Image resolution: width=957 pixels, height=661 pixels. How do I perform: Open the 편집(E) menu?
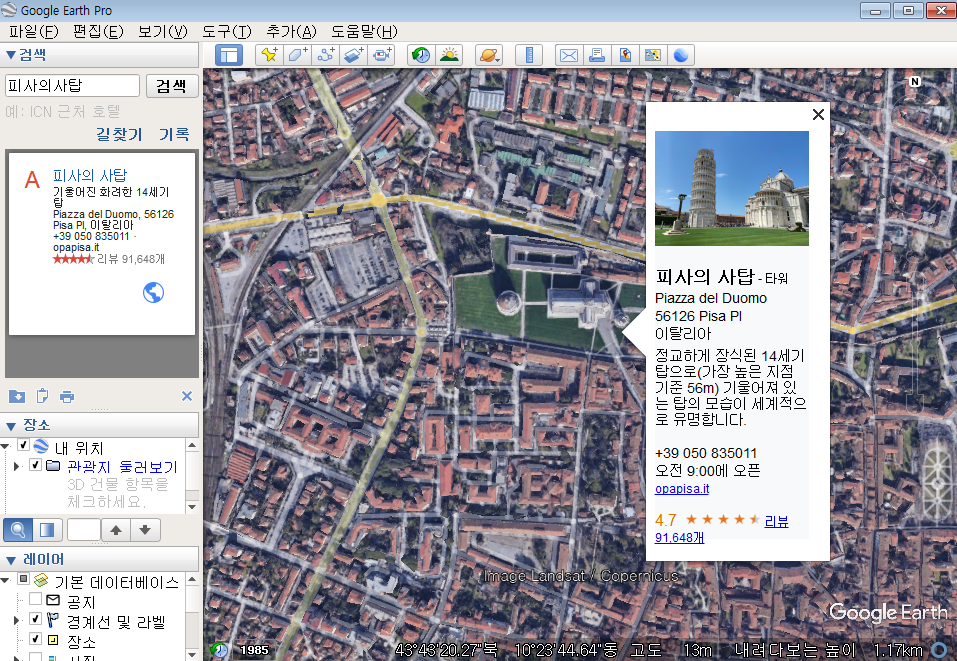click(98, 31)
